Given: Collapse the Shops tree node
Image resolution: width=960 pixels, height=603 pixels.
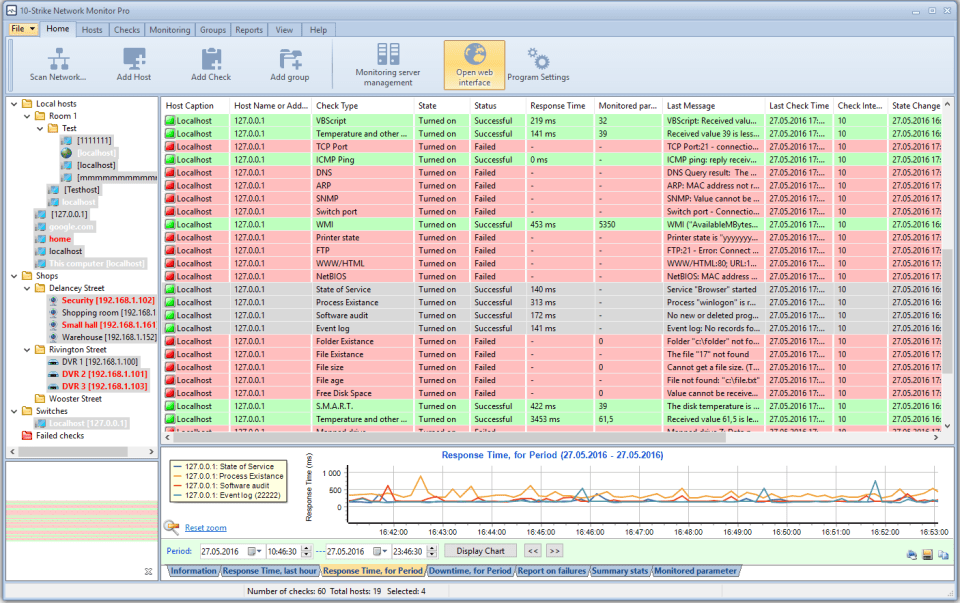Looking at the screenshot, I should pyautogui.click(x=14, y=276).
